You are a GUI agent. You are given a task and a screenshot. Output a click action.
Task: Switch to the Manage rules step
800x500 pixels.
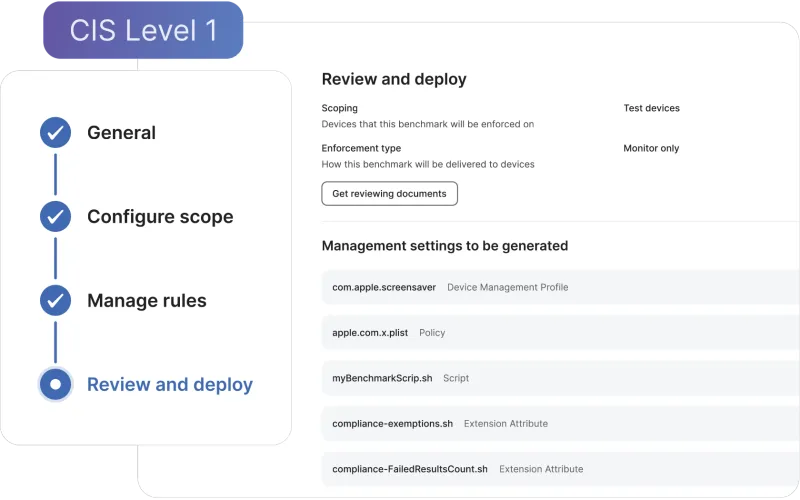tap(147, 301)
